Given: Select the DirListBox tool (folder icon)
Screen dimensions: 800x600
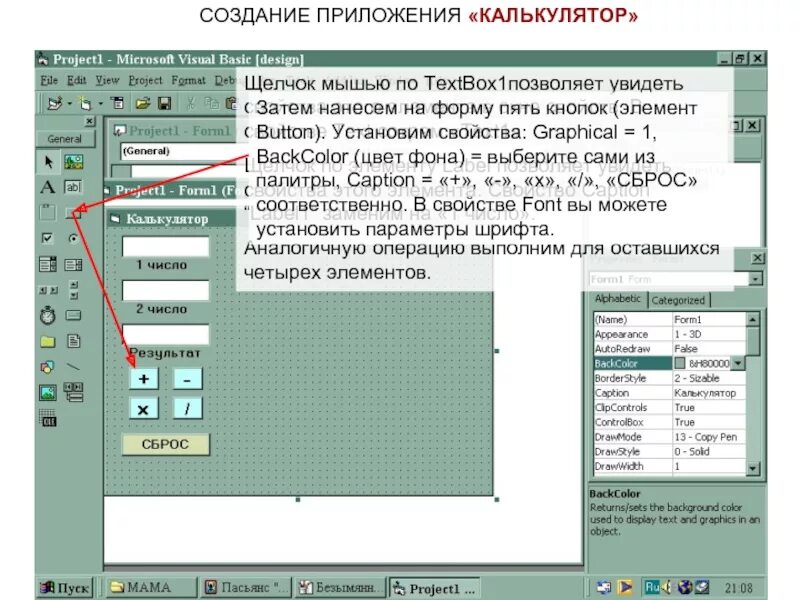Looking at the screenshot, I should (x=47, y=341).
